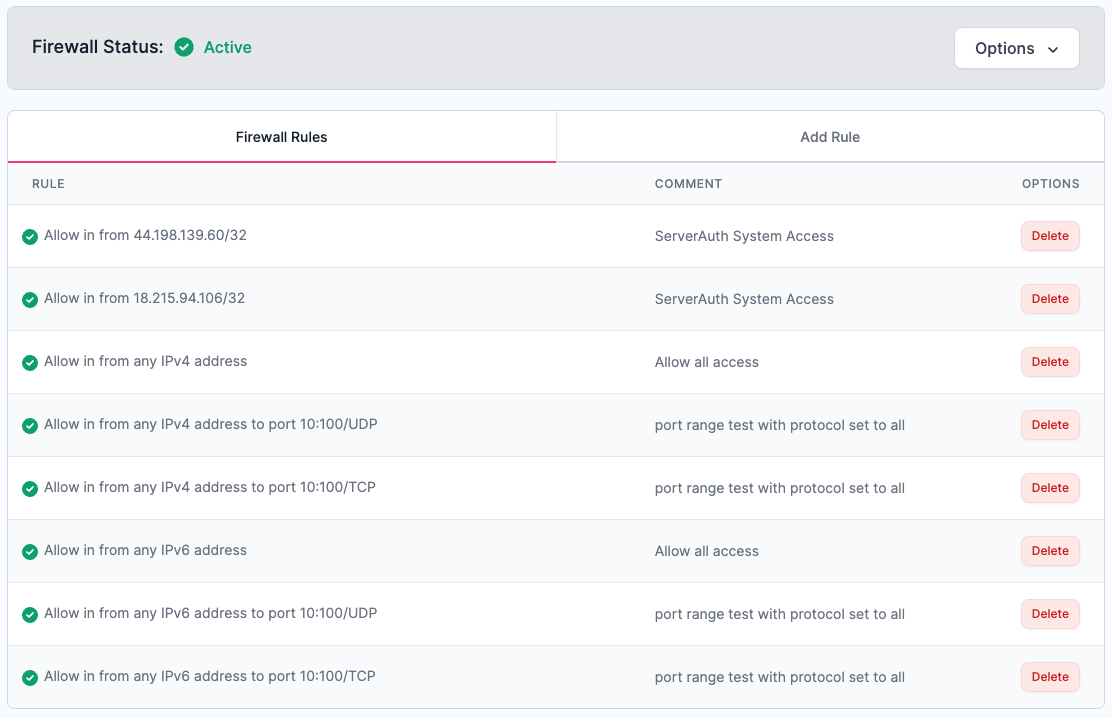
Task: Click 'port range test' comment on IPv4 UDP rule
Action: tap(779, 426)
